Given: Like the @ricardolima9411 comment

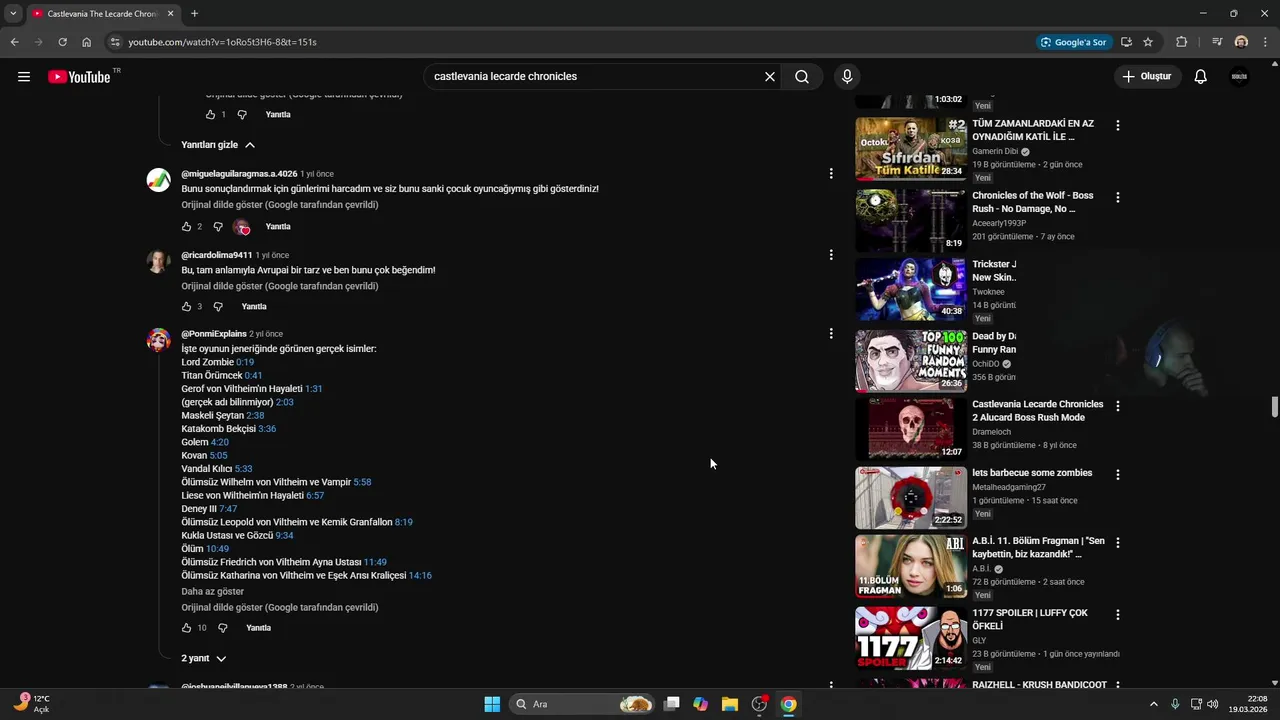Looking at the screenshot, I should 186,307.
